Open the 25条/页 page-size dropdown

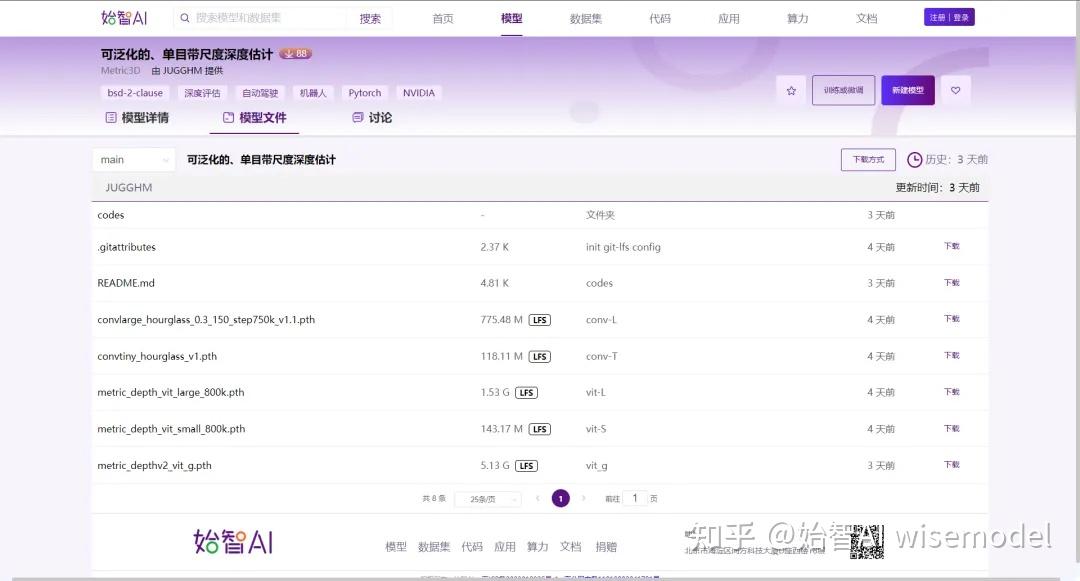click(487, 498)
